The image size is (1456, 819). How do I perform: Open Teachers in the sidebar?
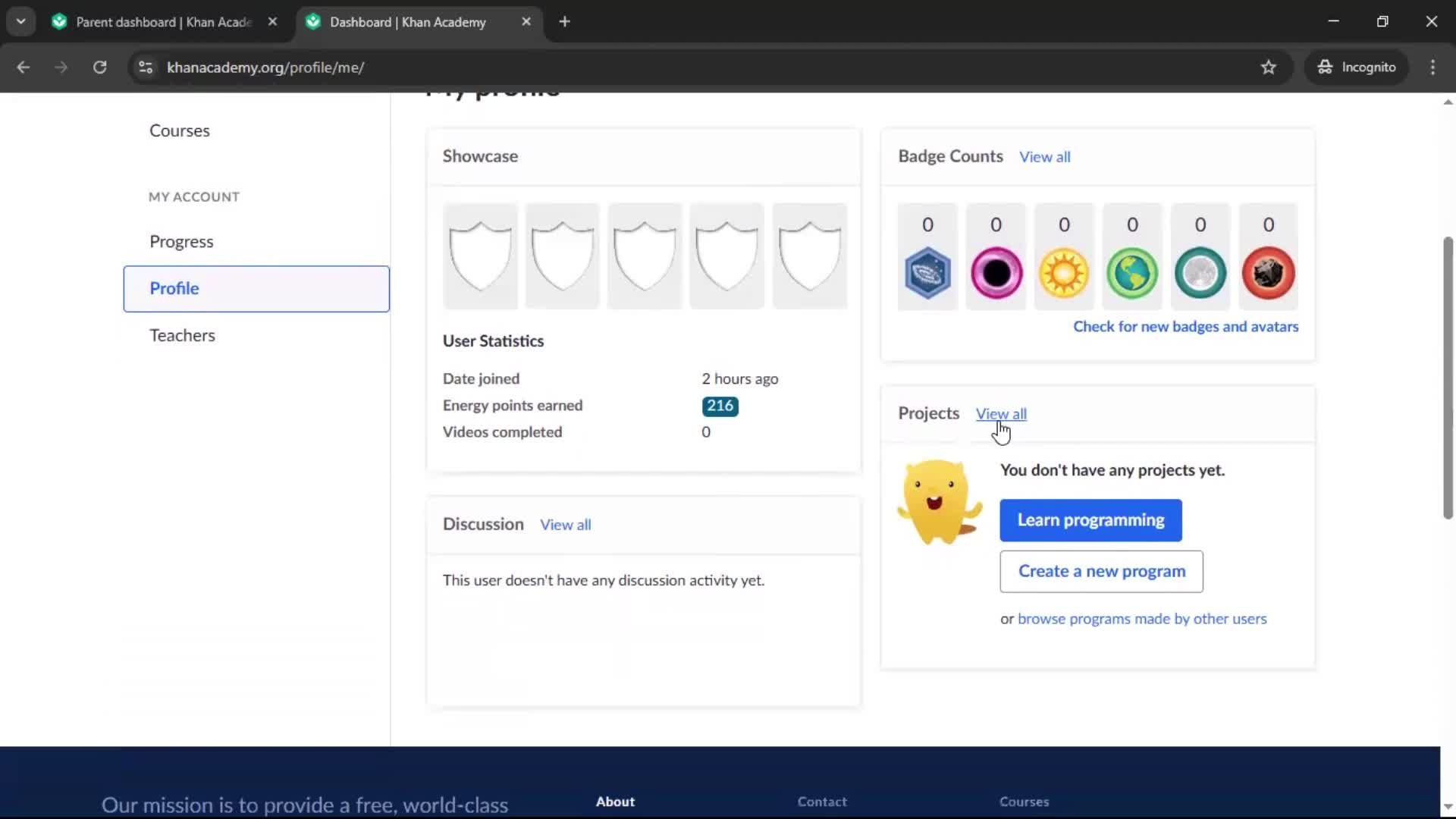[182, 335]
